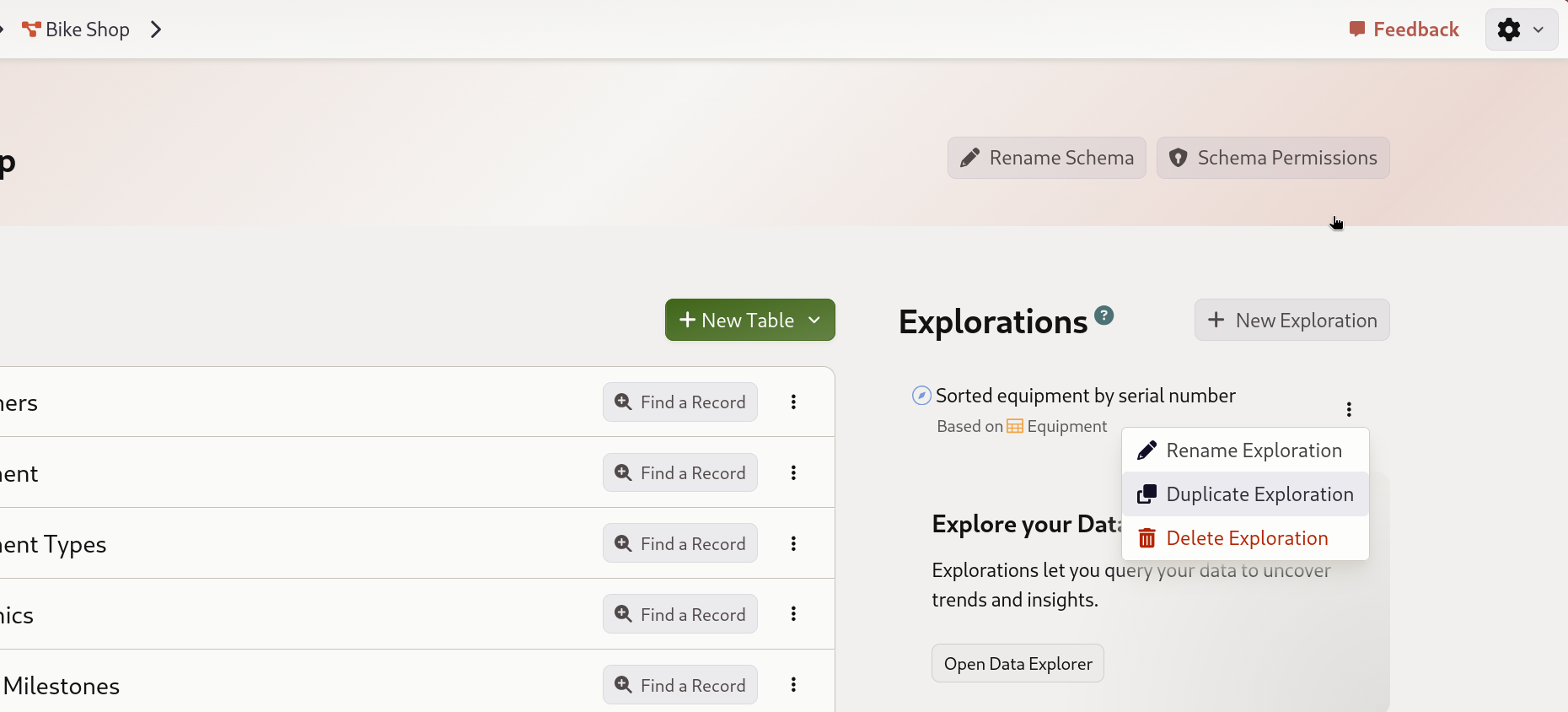Click the Explorations help question icon
The image size is (1568, 712).
tap(1104, 316)
